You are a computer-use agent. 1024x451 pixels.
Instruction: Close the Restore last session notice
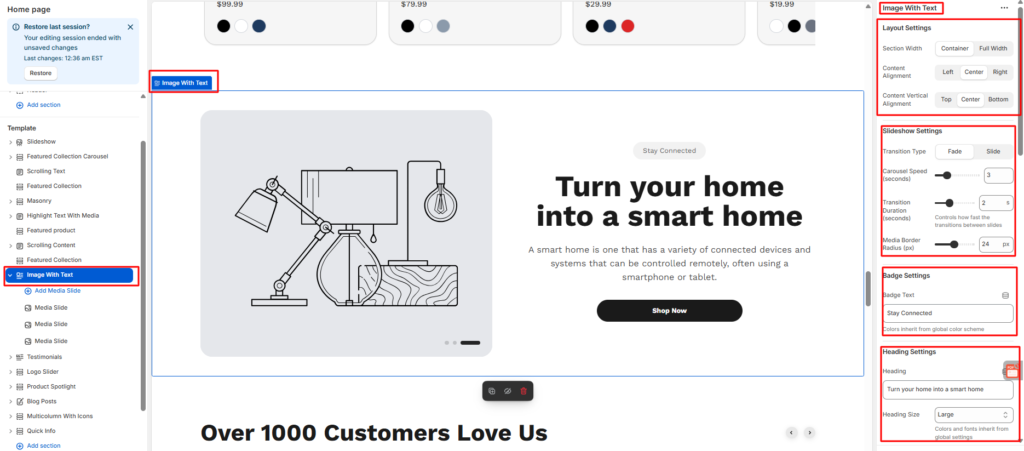131,27
